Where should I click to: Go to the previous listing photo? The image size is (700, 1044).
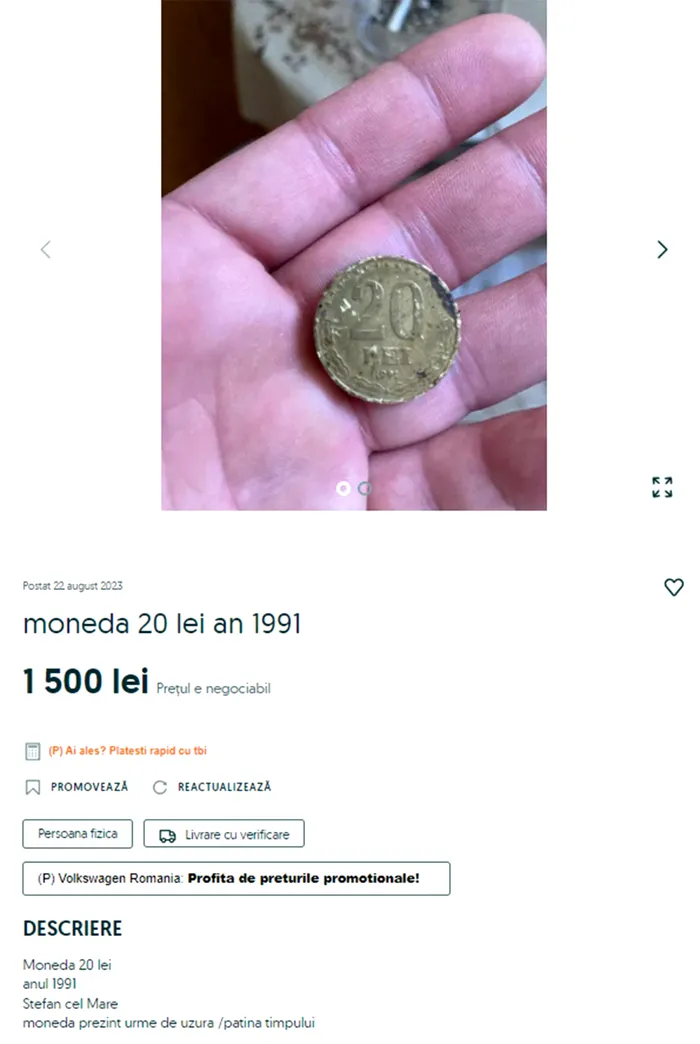tap(45, 250)
